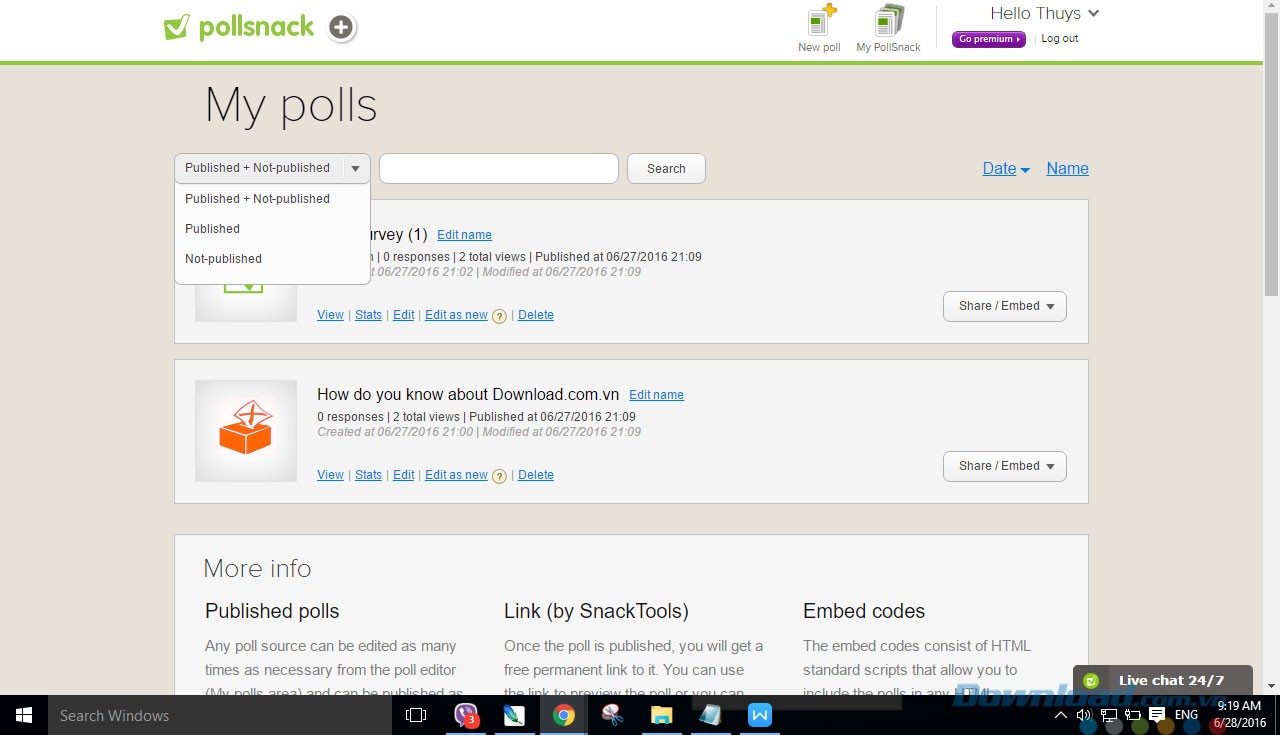
Task: Select Published from the filter dropdown list
Action: click(x=213, y=229)
